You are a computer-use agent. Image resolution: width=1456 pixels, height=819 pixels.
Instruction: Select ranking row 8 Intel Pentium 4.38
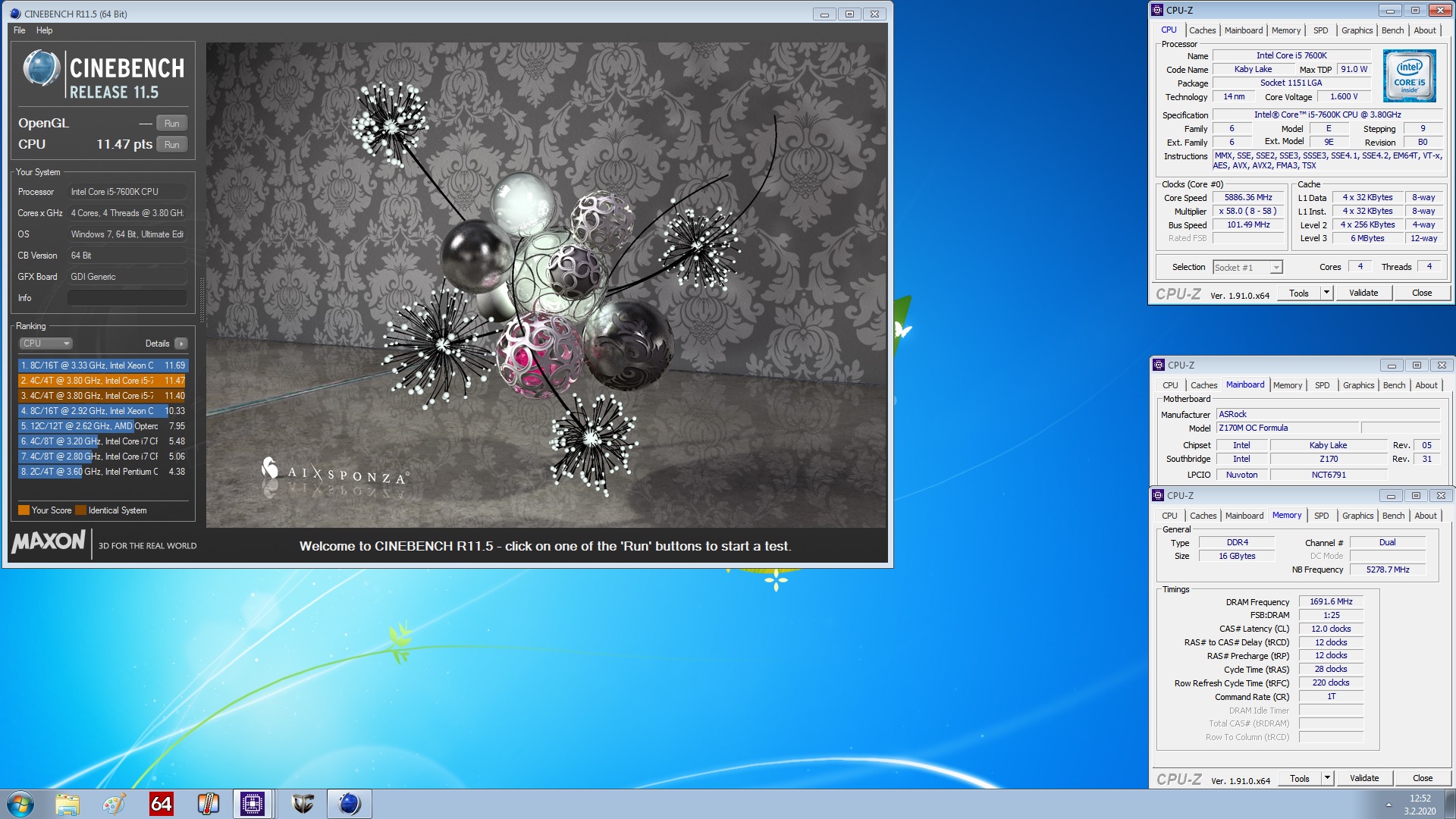point(102,472)
